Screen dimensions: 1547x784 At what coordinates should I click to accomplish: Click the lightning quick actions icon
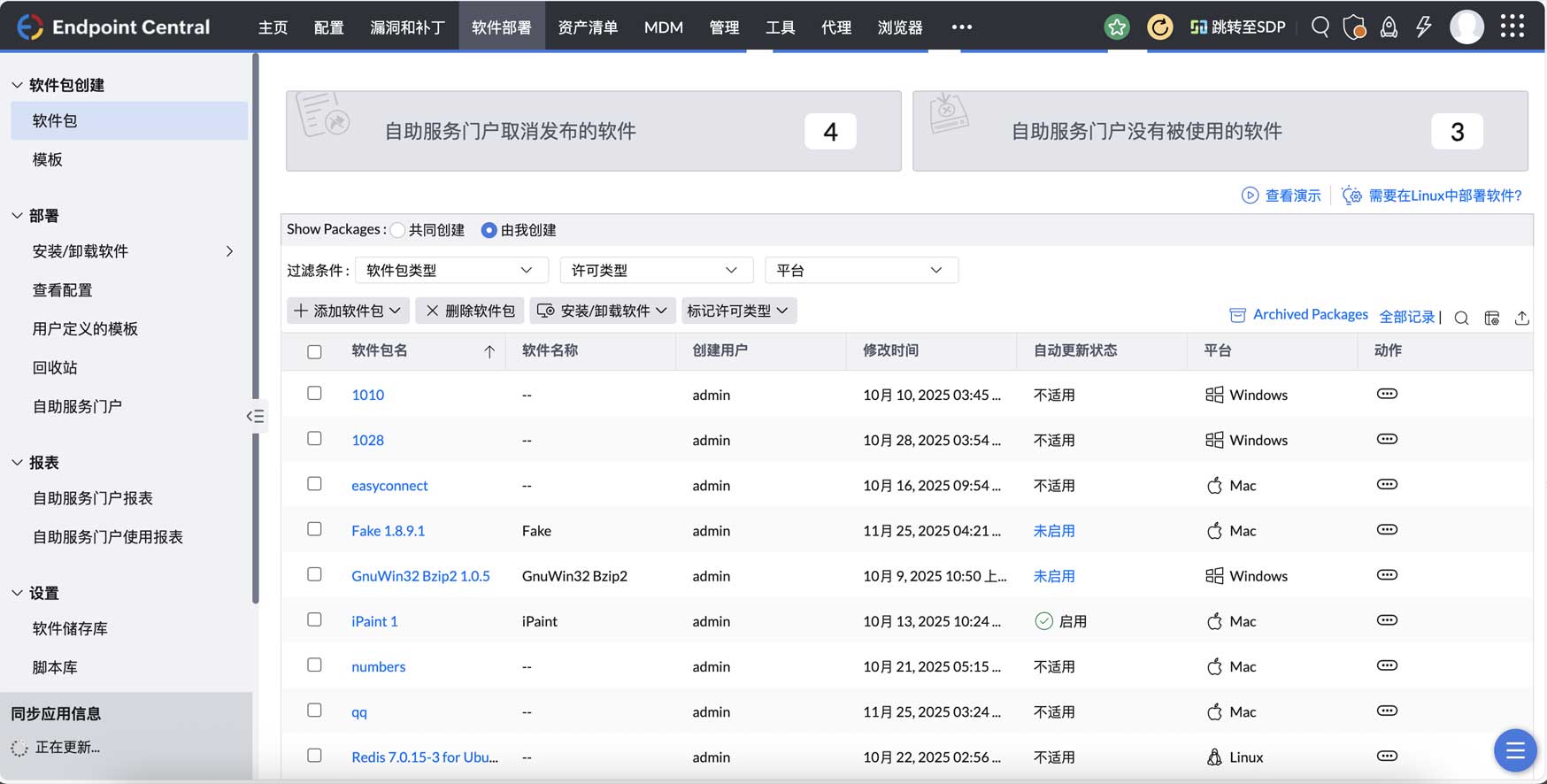(1423, 27)
